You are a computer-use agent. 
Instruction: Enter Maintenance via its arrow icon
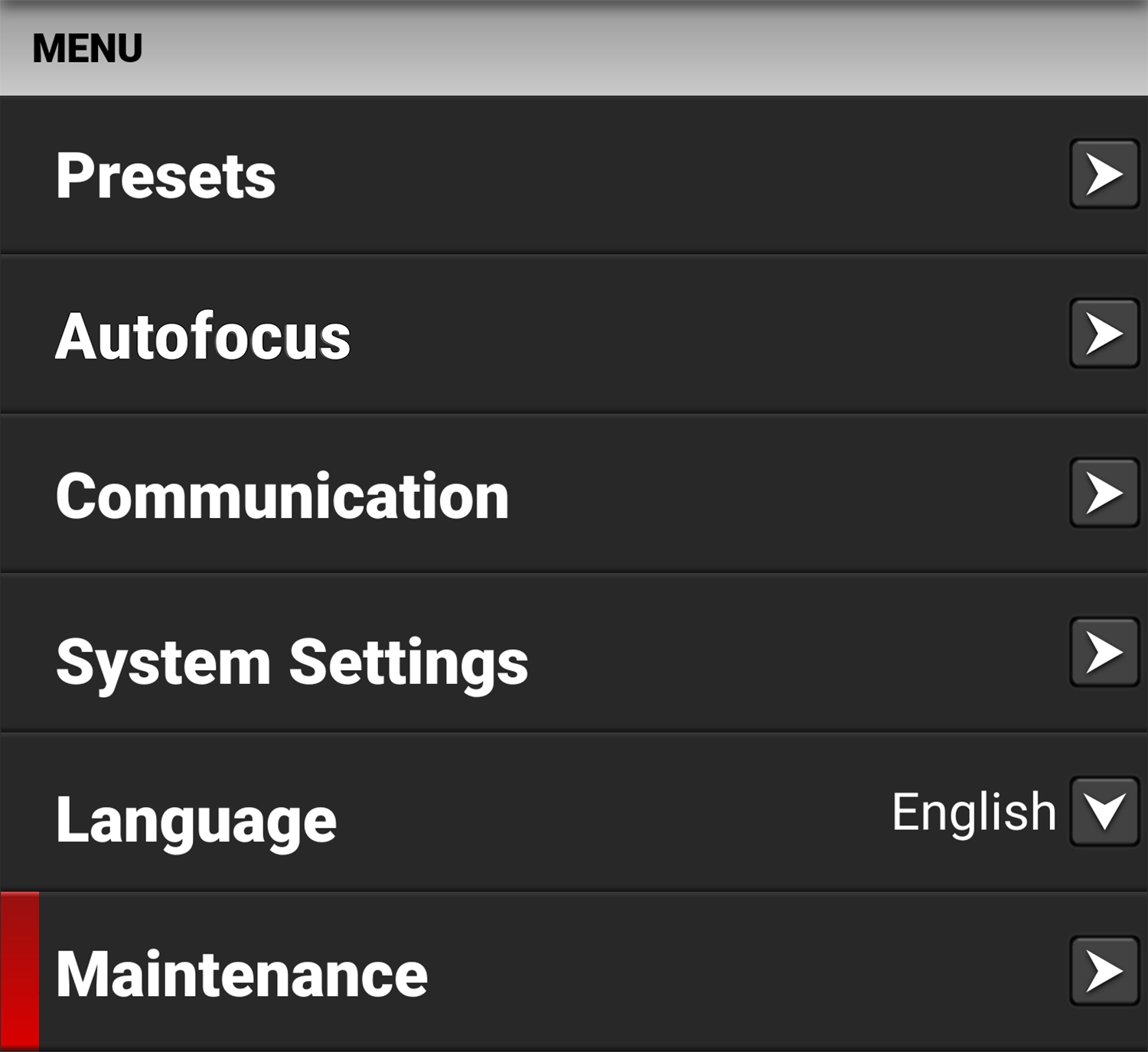pyautogui.click(x=1104, y=972)
